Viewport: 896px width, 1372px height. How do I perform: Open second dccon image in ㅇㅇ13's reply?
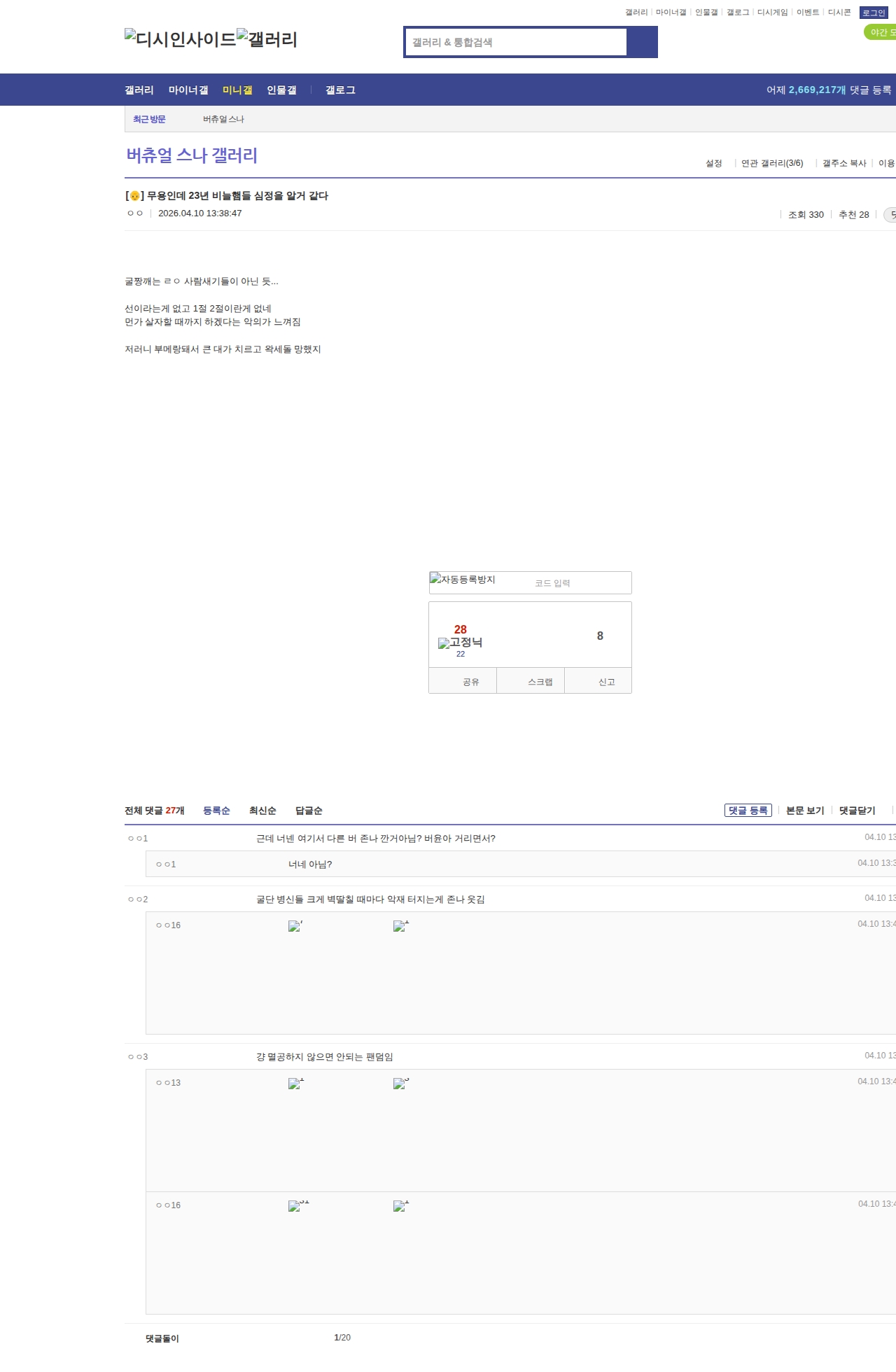pyautogui.click(x=401, y=1084)
